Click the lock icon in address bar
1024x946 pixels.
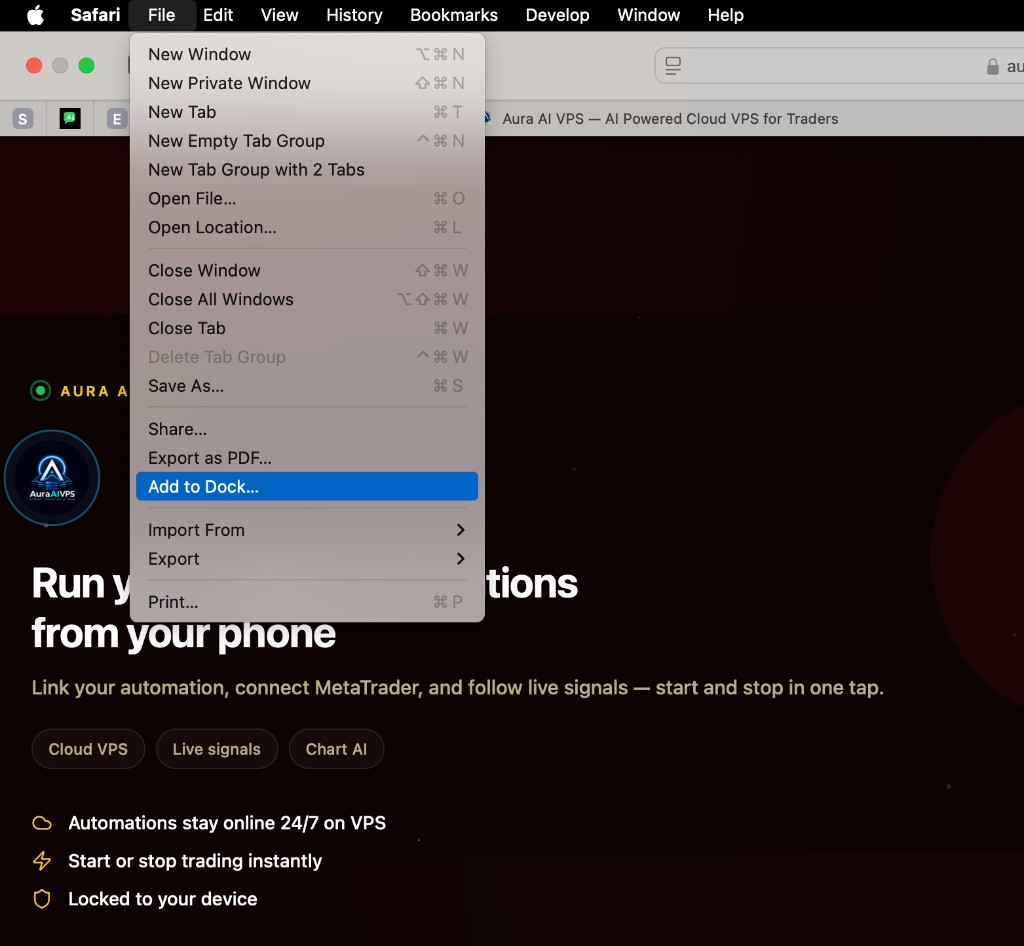(x=992, y=66)
